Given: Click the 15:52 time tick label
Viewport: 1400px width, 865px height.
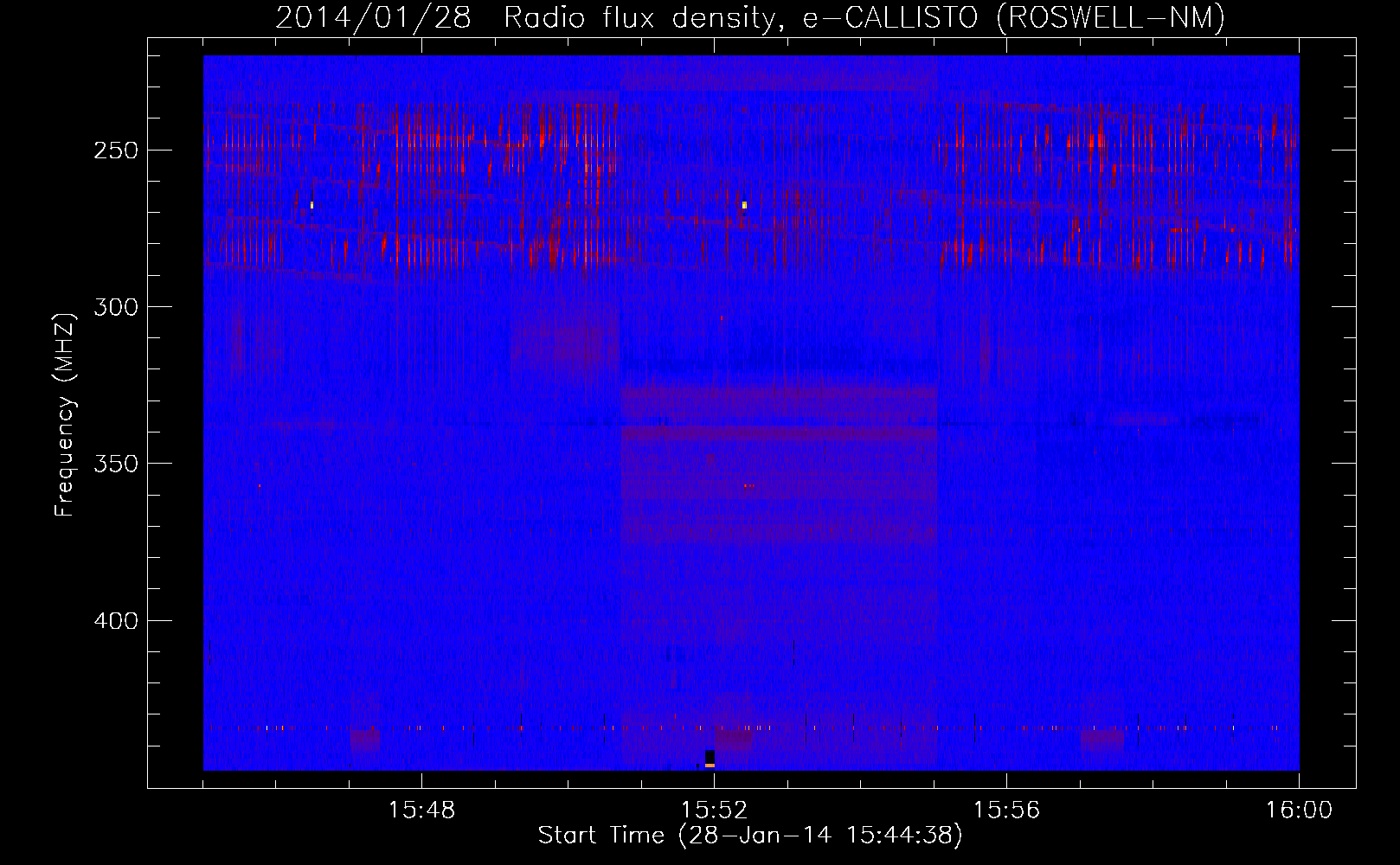Looking at the screenshot, I should [x=714, y=811].
